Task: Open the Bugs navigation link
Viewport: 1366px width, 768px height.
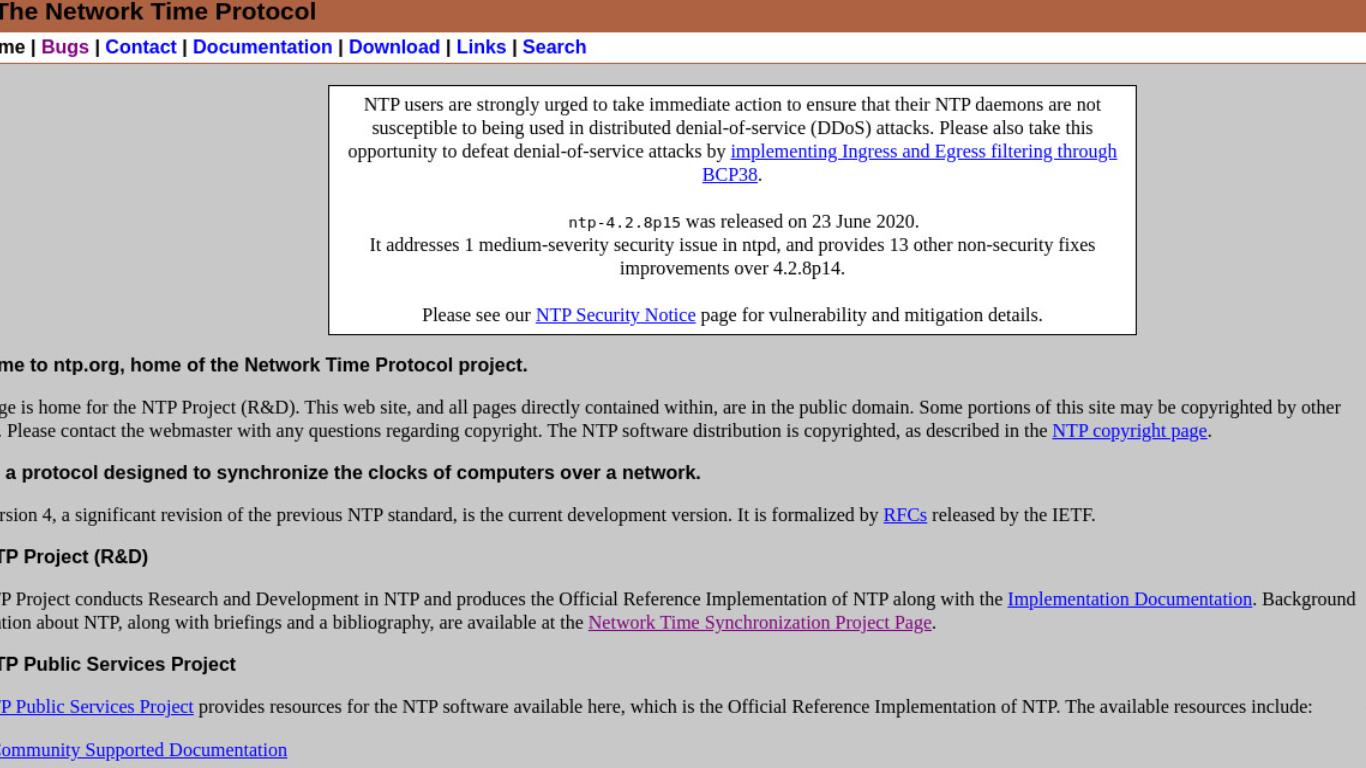Action: (65, 47)
